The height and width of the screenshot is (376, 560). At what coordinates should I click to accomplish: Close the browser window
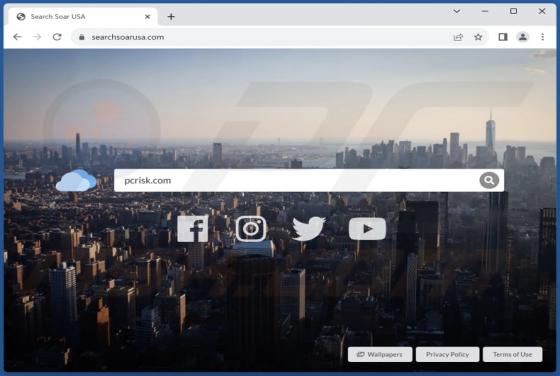pyautogui.click(x=542, y=11)
